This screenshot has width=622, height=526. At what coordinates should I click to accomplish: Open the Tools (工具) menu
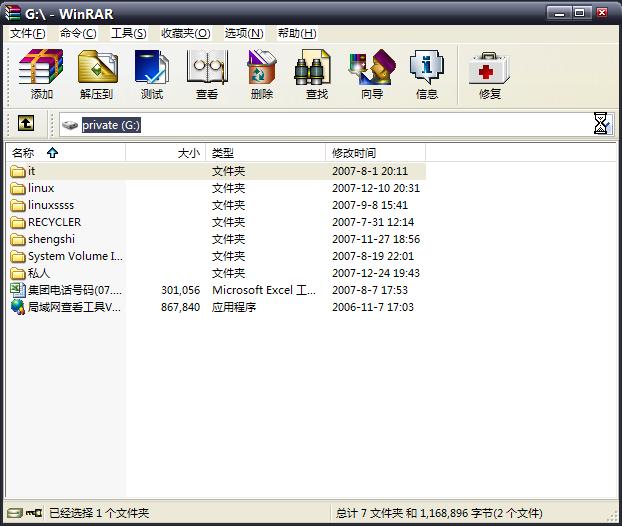click(x=129, y=33)
